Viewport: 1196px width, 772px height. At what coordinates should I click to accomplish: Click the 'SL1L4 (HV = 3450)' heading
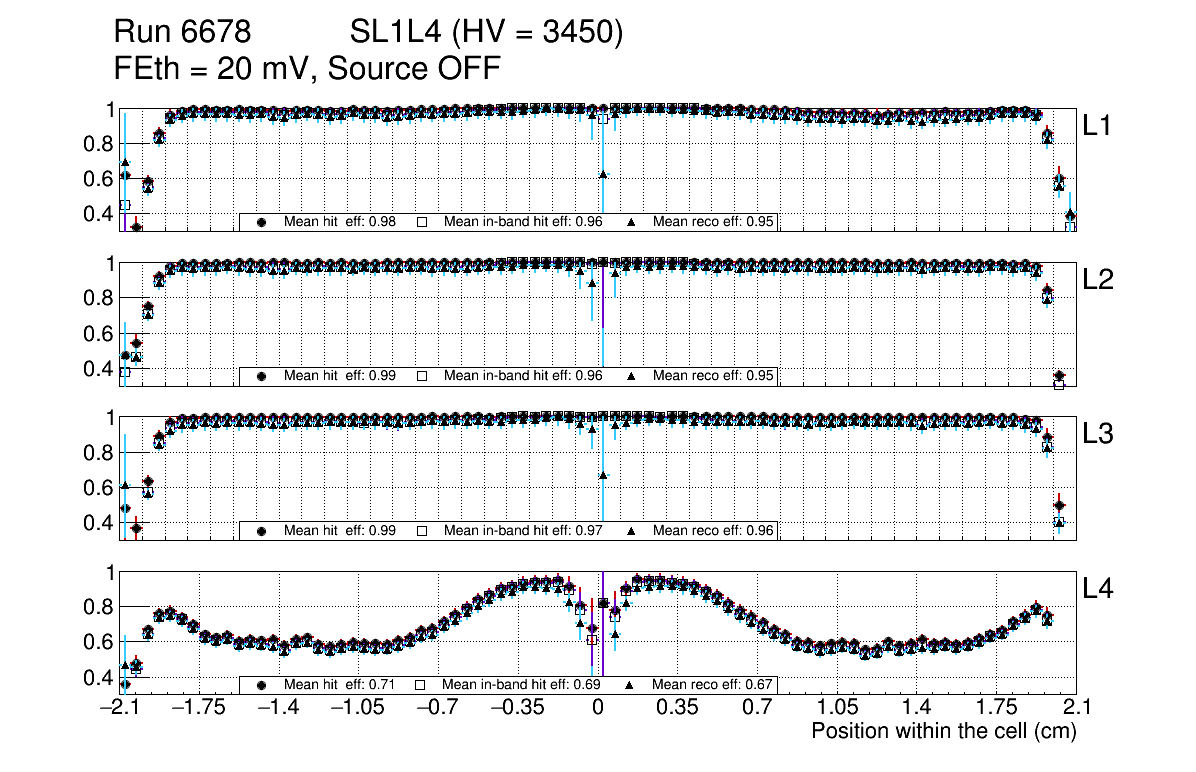pos(486,33)
